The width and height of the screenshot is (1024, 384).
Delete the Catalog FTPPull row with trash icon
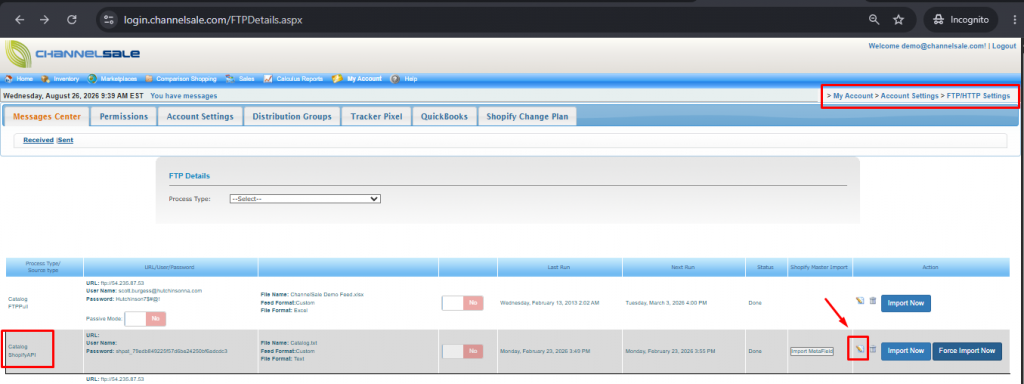tap(872, 301)
